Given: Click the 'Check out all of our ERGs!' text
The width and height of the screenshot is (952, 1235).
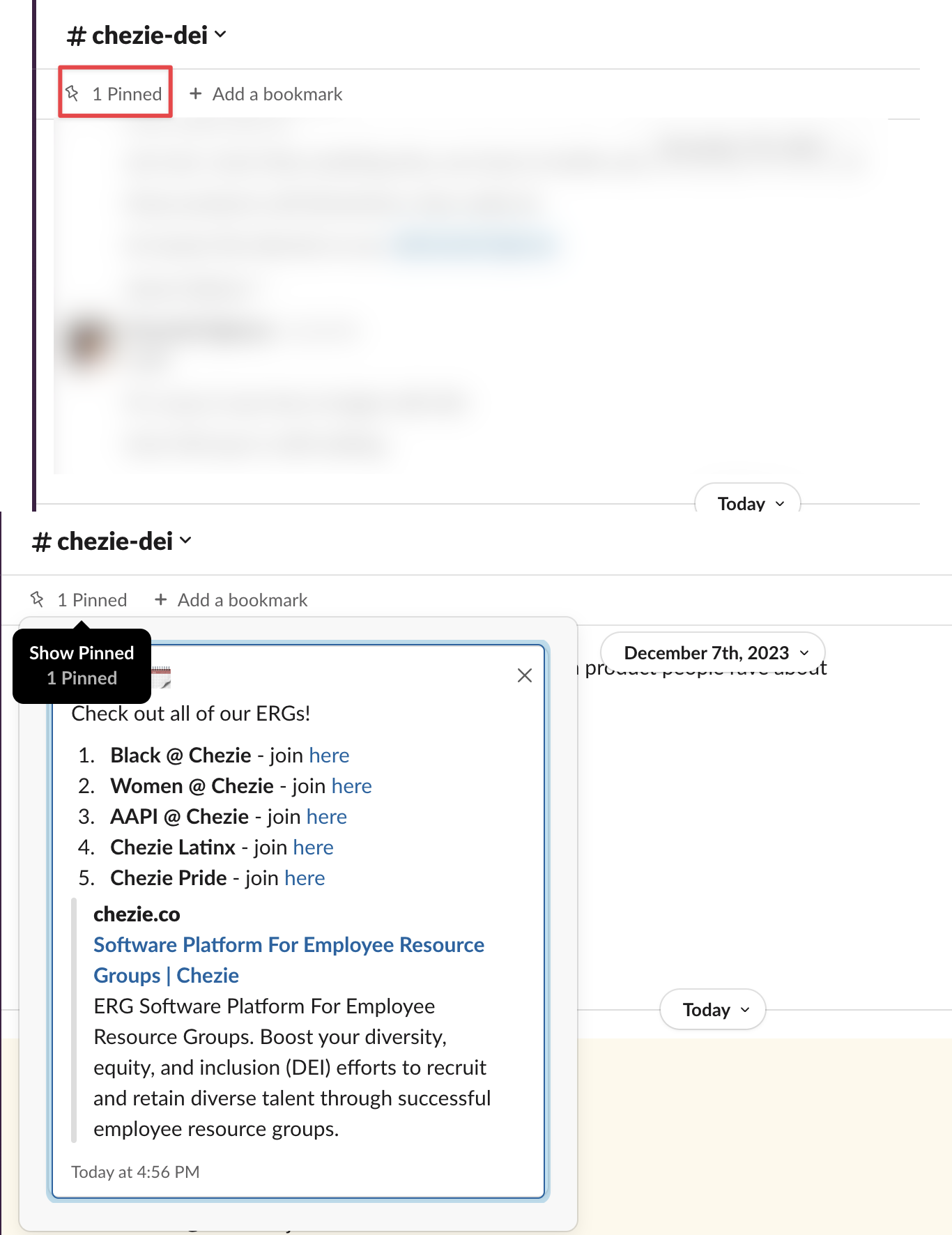Looking at the screenshot, I should 191,714.
